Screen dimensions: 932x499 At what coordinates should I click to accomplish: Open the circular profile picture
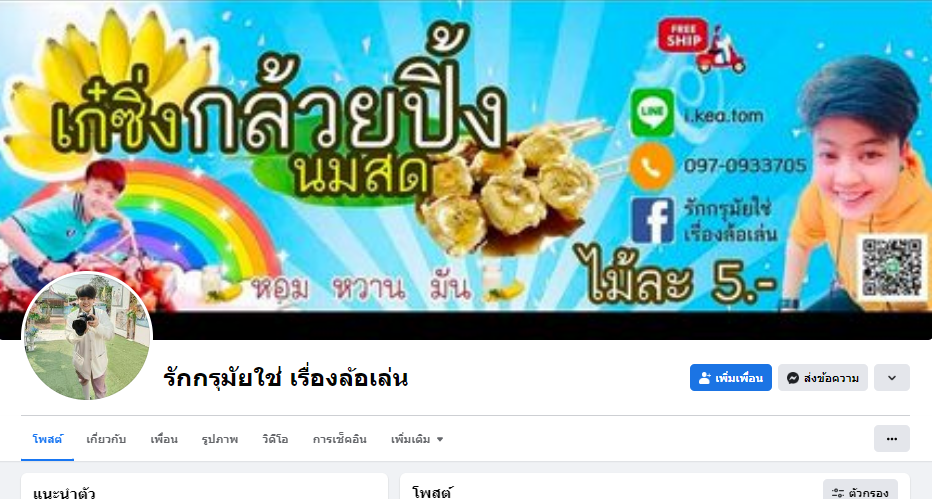[x=87, y=336]
